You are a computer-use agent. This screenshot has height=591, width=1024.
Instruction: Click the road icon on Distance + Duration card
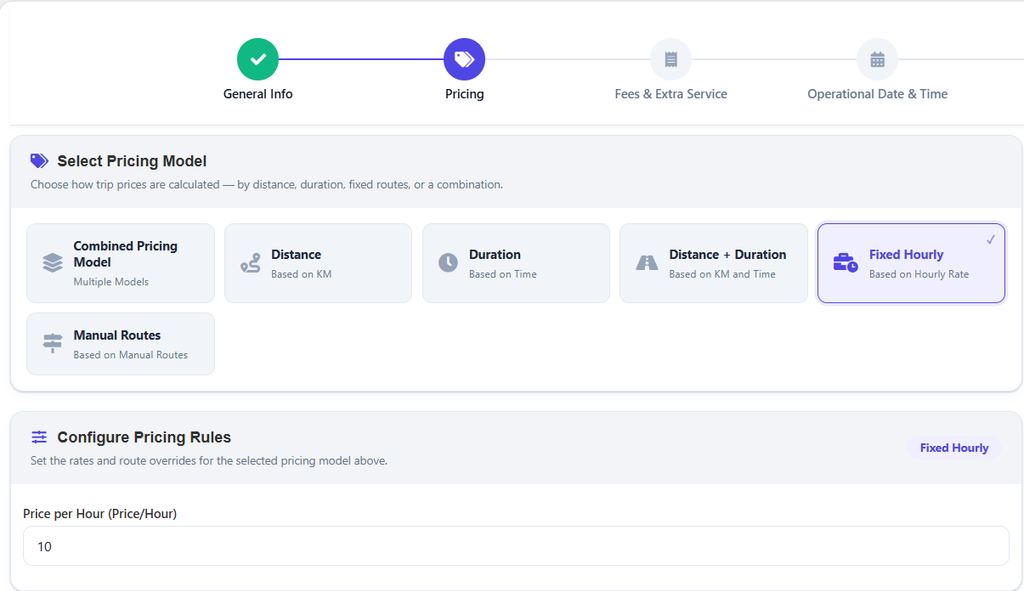coord(647,263)
